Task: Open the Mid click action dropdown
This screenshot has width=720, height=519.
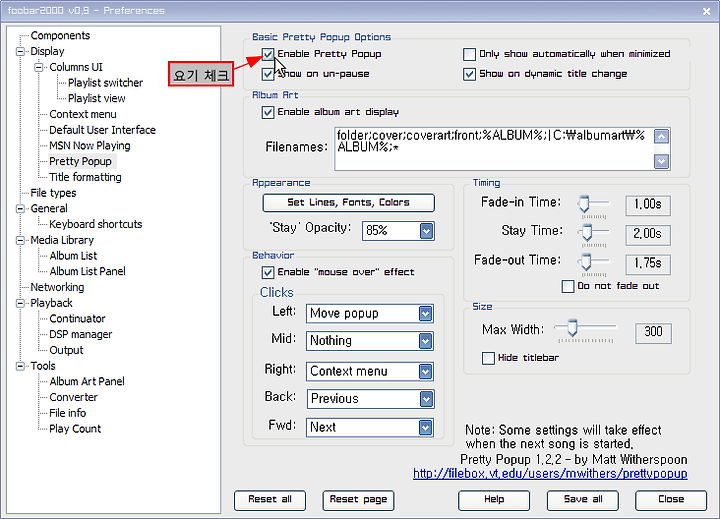Action: click(426, 341)
